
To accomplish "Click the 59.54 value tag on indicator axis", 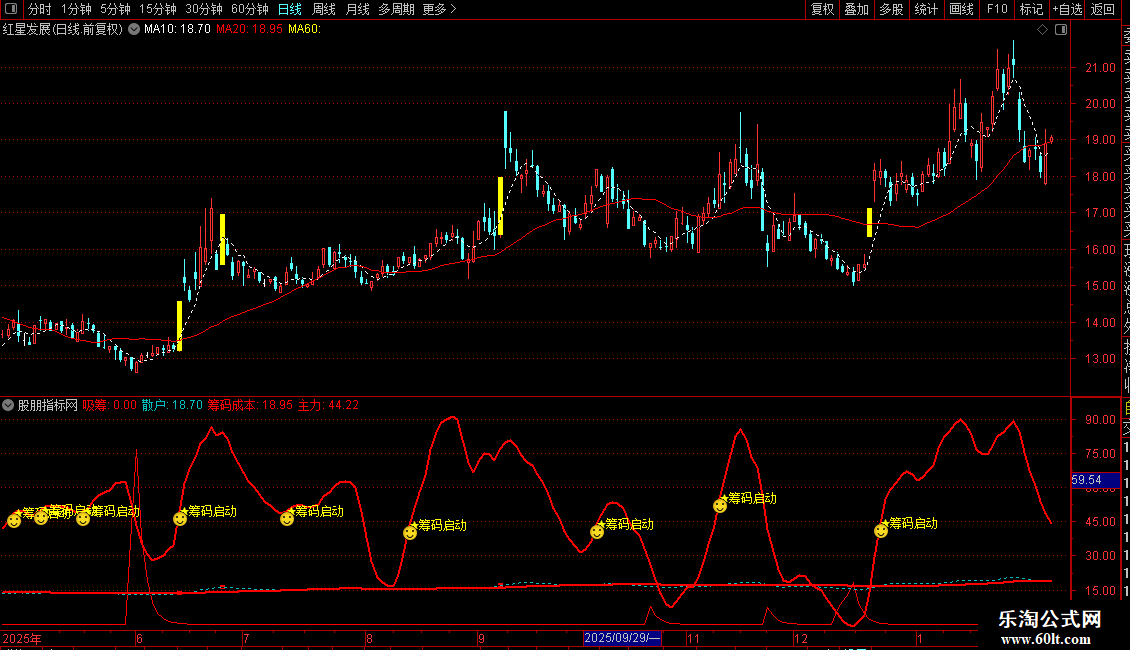I will click(1095, 480).
